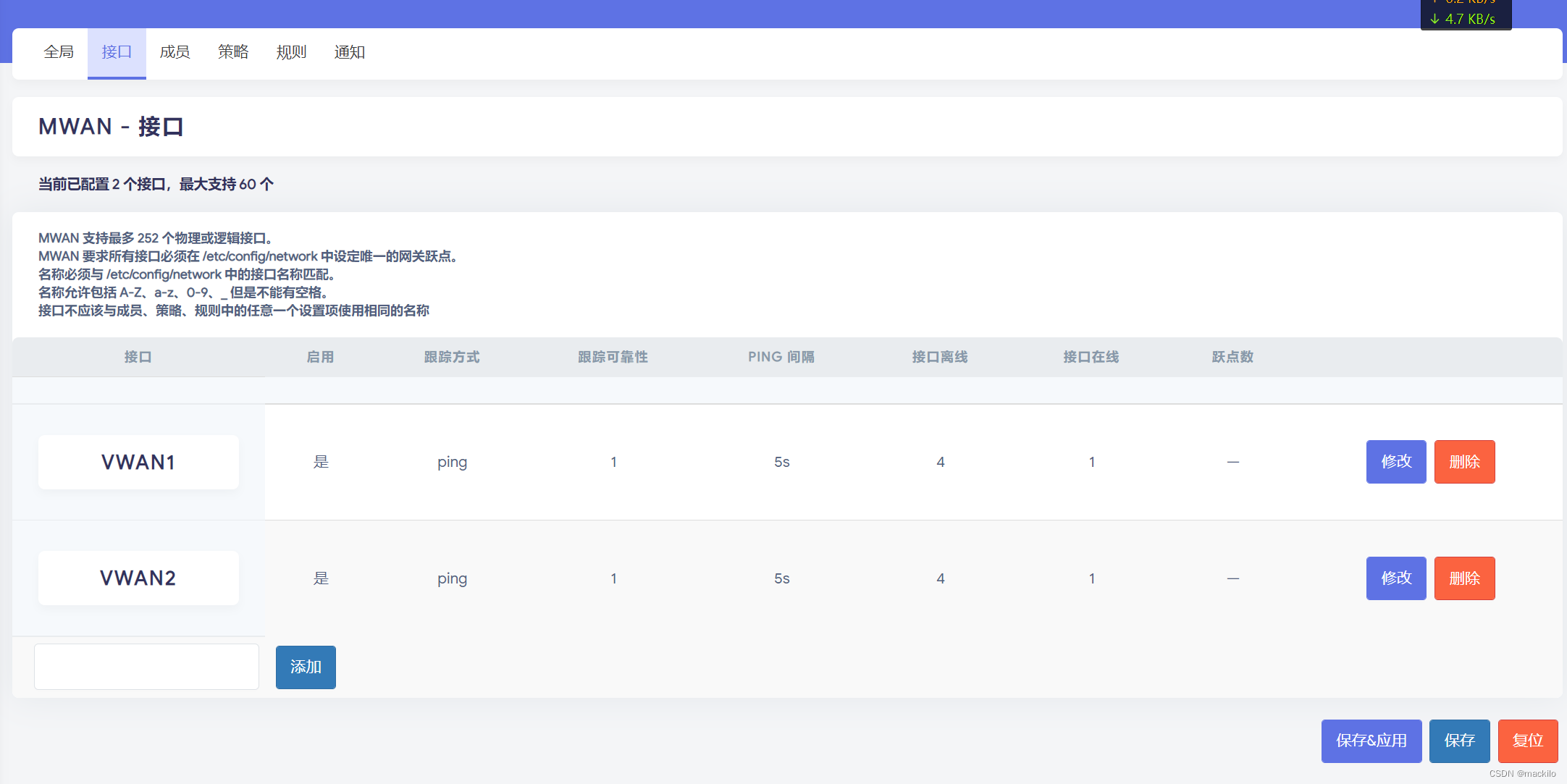
Task: Click 删除 button for VWAN1
Action: (x=1464, y=462)
